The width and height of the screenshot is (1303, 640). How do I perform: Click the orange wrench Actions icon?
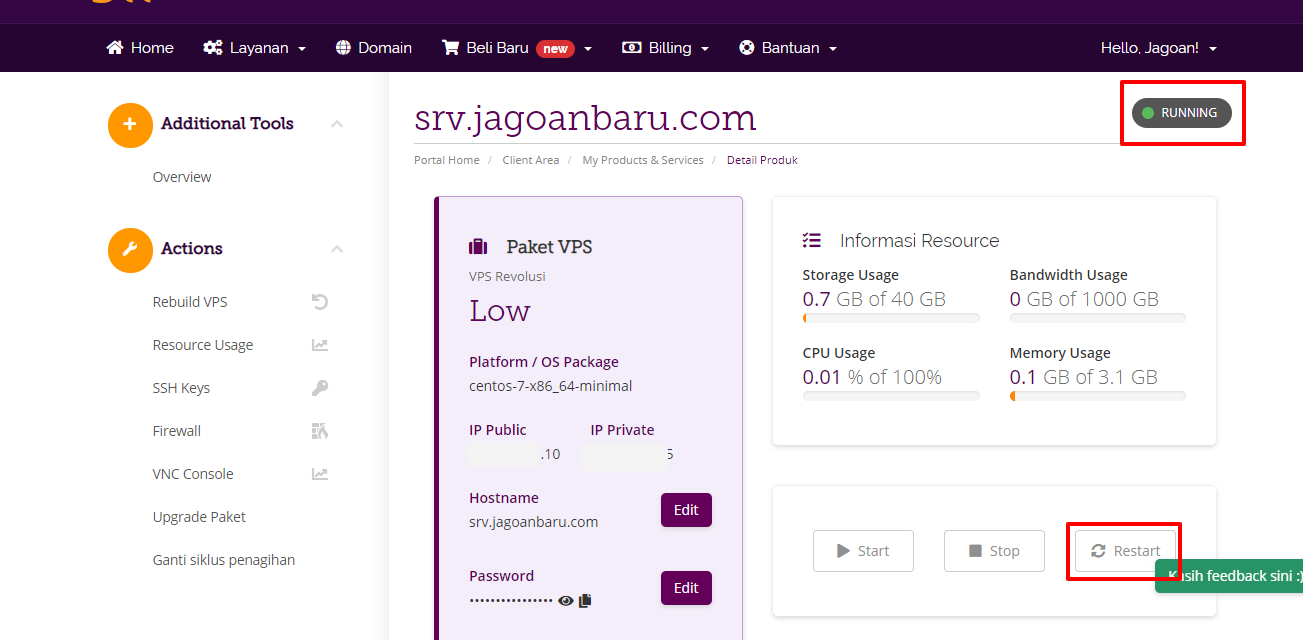tap(130, 250)
